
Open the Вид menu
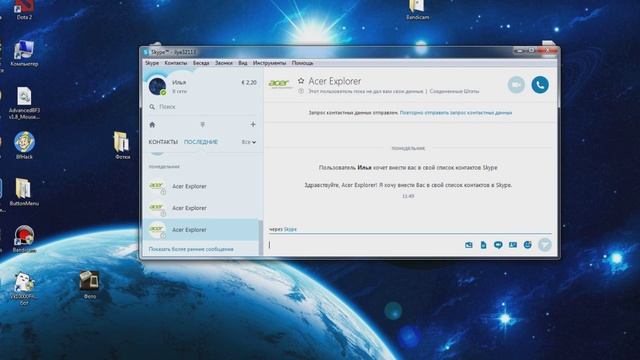[x=243, y=63]
